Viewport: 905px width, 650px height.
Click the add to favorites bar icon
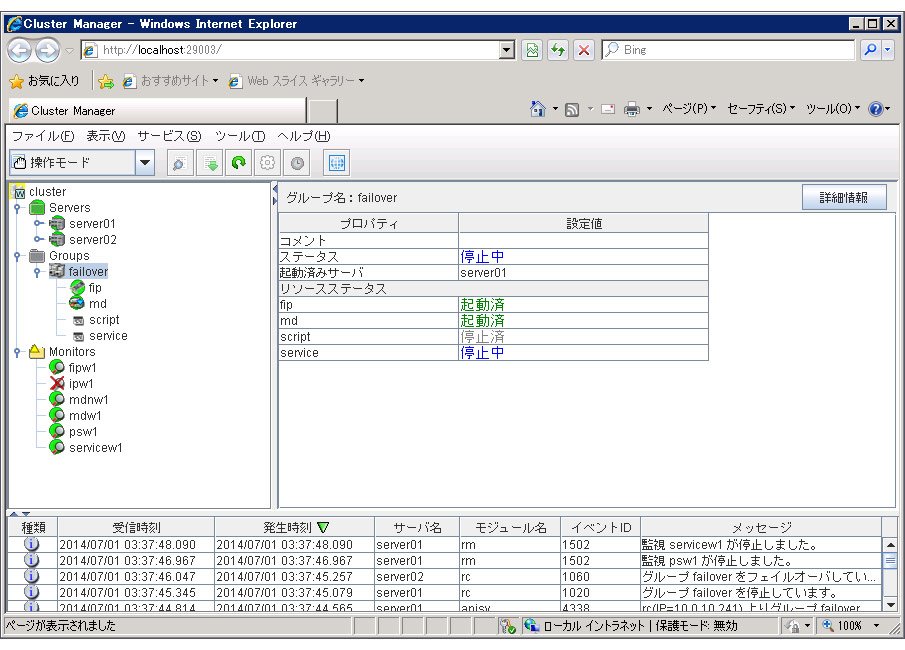(x=106, y=81)
